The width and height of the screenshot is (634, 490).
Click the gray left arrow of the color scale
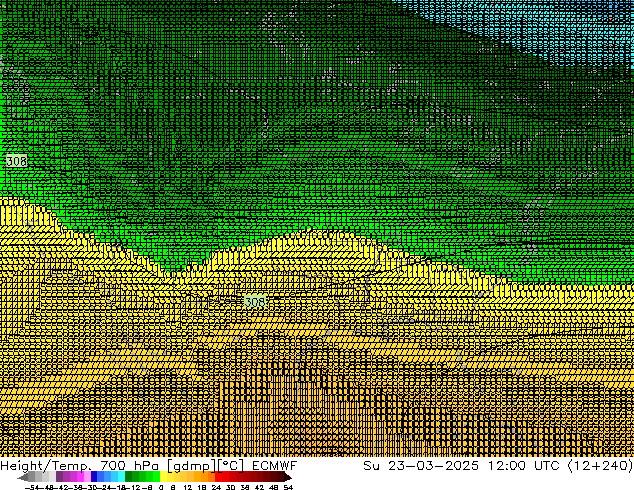tap(23, 477)
